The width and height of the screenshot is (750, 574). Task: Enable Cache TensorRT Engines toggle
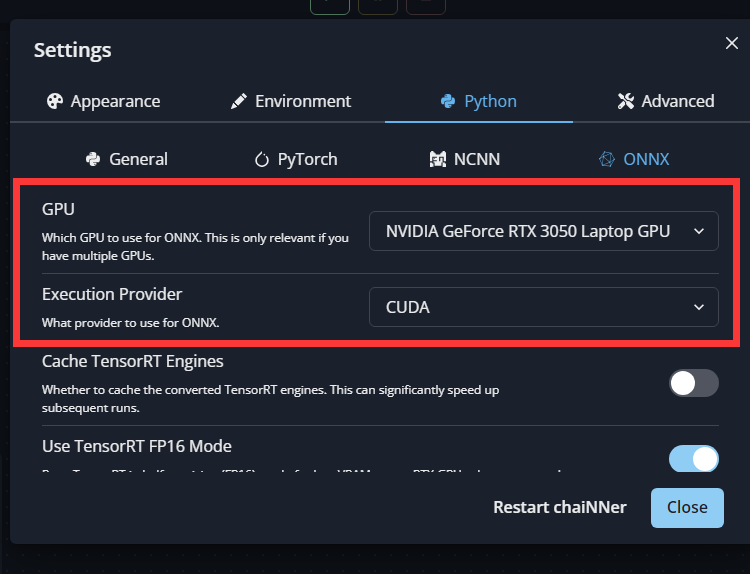point(694,383)
